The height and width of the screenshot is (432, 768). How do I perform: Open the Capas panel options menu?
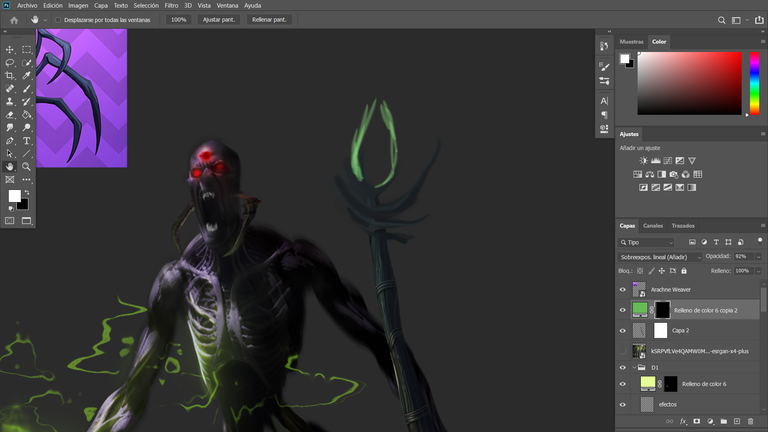point(763,226)
